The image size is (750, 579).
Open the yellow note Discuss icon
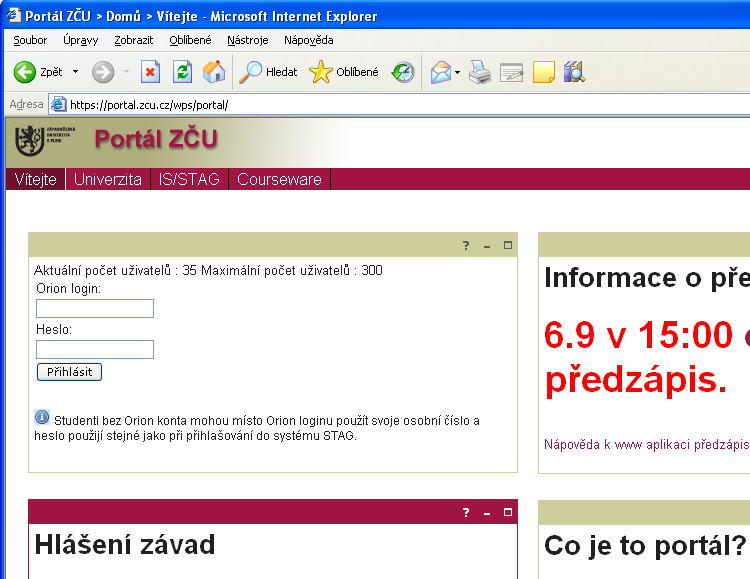(x=544, y=72)
